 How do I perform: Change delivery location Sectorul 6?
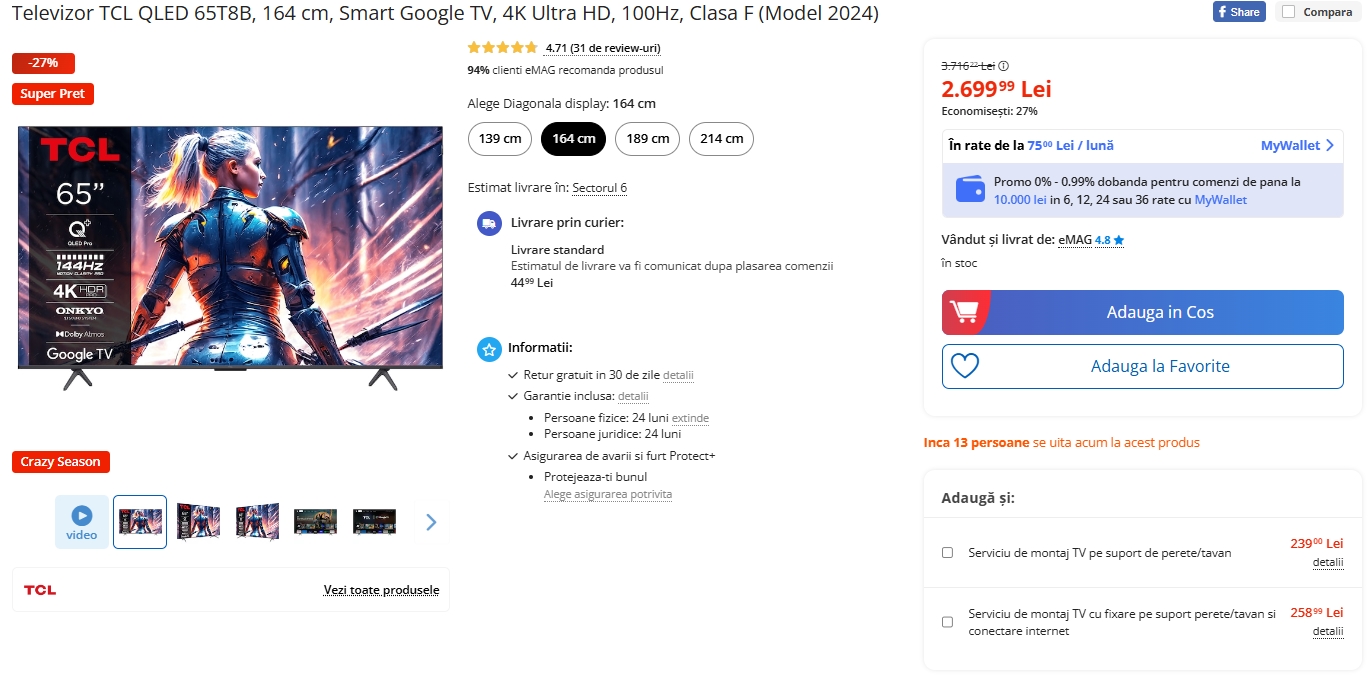click(x=599, y=188)
